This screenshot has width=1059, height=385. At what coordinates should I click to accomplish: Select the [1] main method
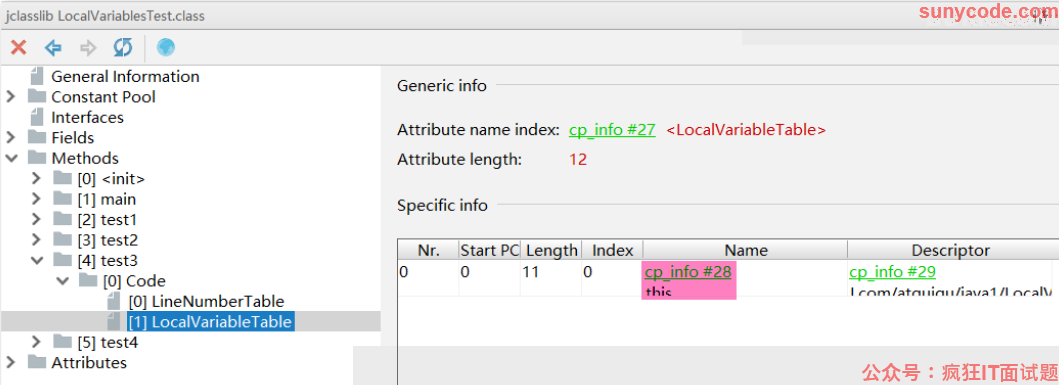pyautogui.click(x=107, y=199)
